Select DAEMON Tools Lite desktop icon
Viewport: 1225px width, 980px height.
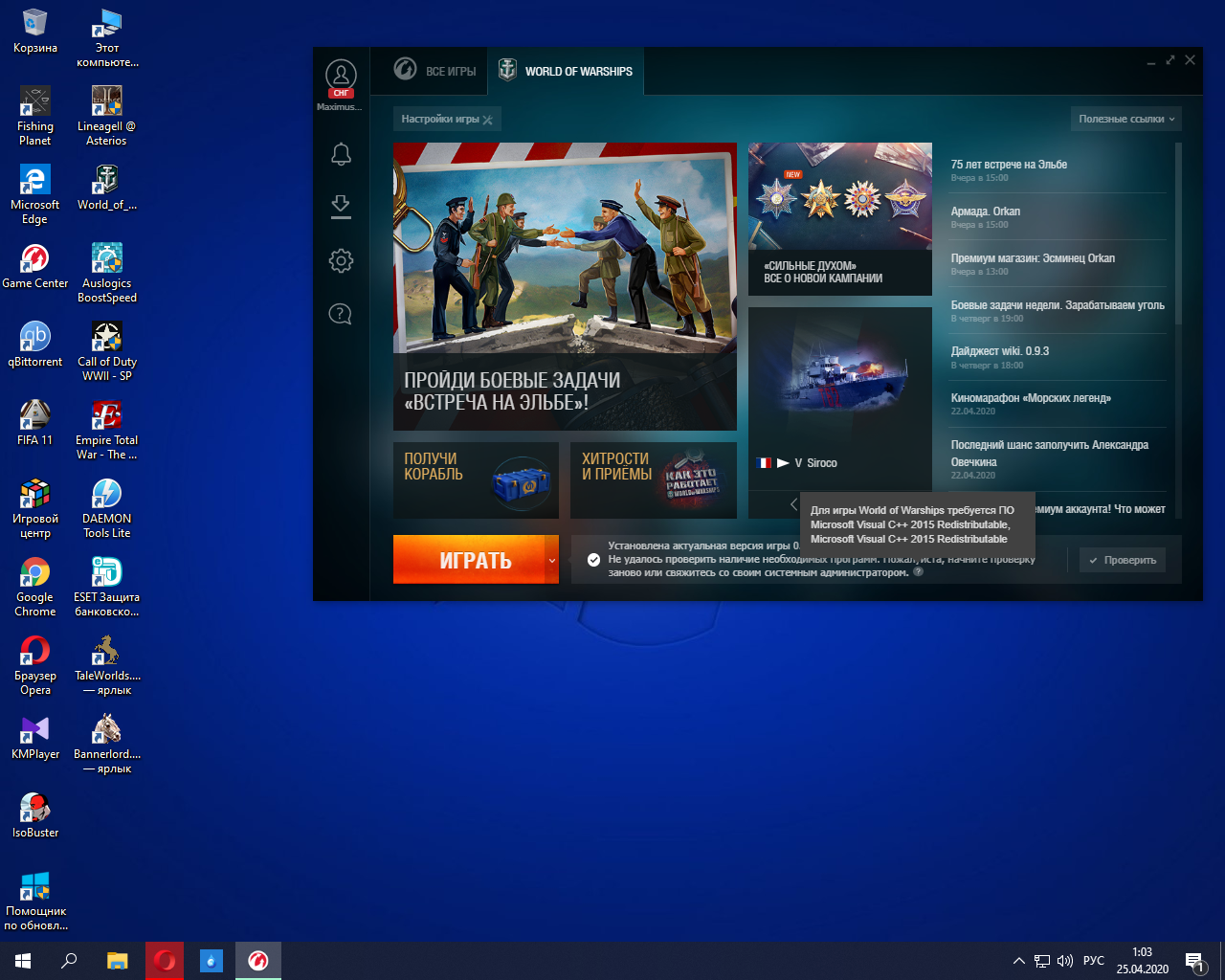pyautogui.click(x=107, y=508)
